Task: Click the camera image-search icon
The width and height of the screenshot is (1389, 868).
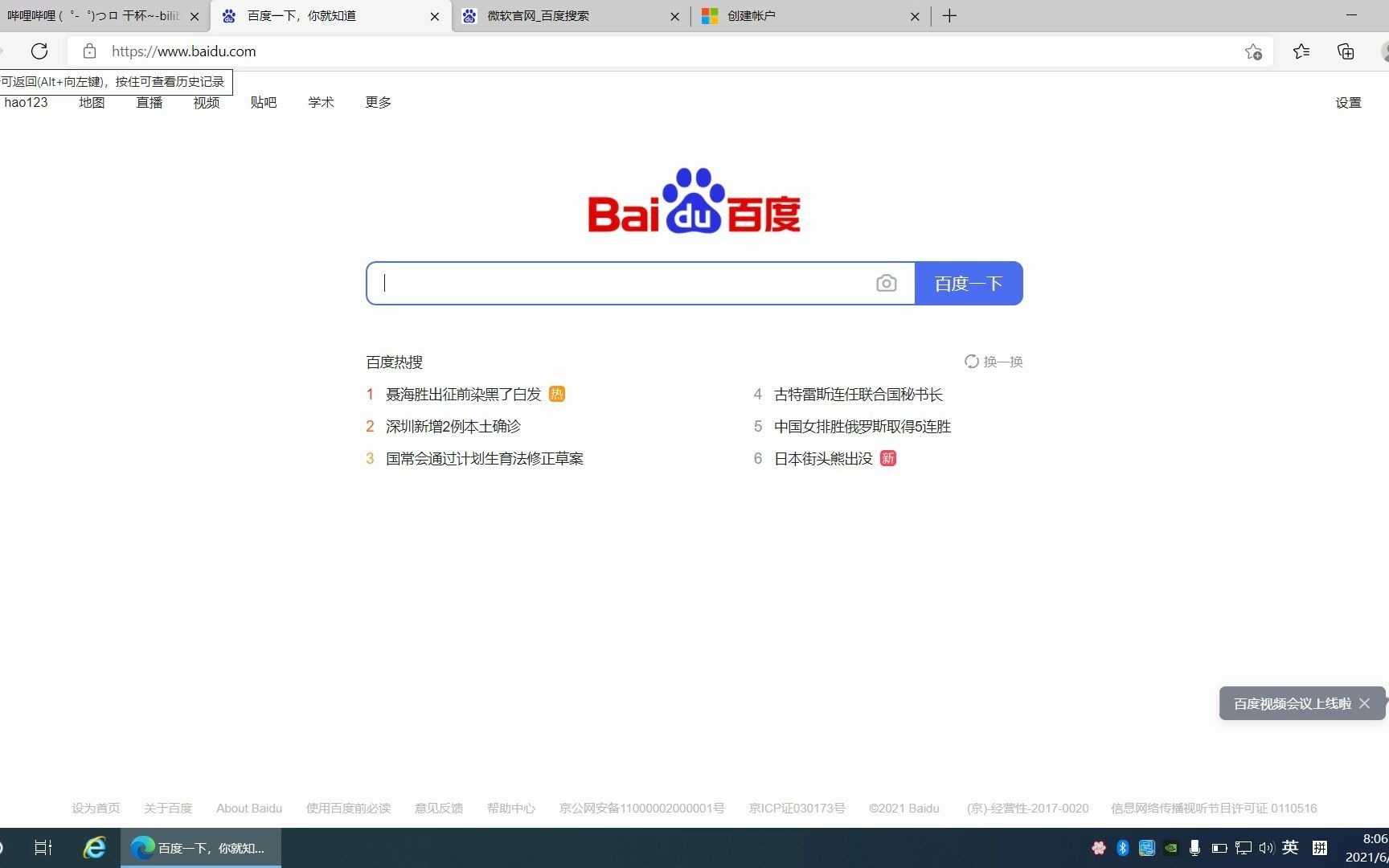Action: tap(886, 283)
